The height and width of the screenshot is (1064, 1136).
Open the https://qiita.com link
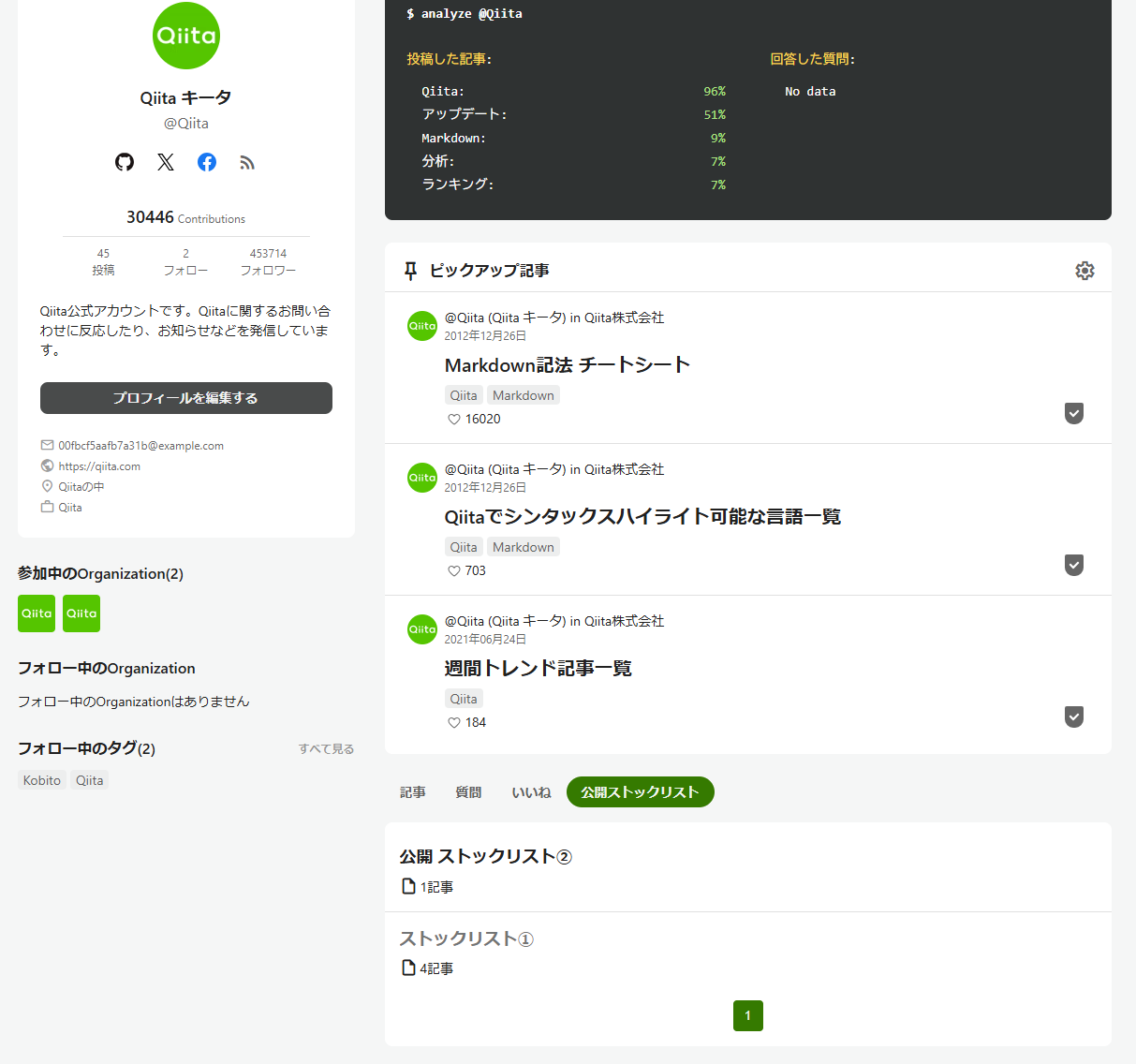(99, 465)
